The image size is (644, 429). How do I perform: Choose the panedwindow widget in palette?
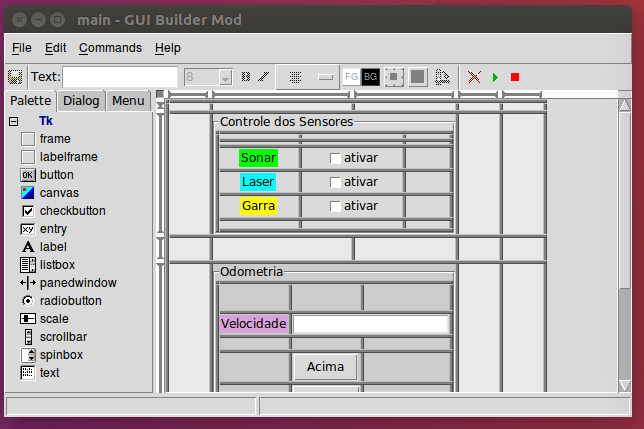pos(28,283)
